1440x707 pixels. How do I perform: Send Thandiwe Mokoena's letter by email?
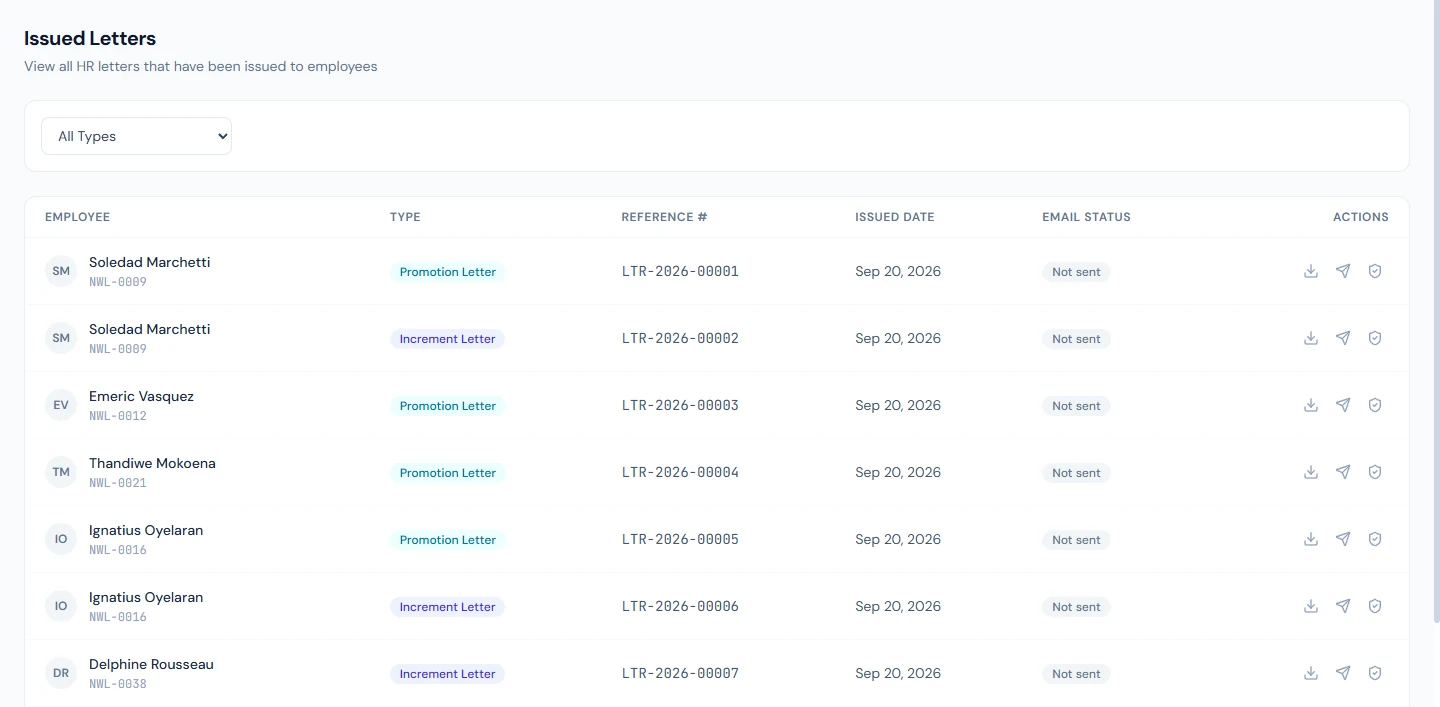(x=1343, y=472)
